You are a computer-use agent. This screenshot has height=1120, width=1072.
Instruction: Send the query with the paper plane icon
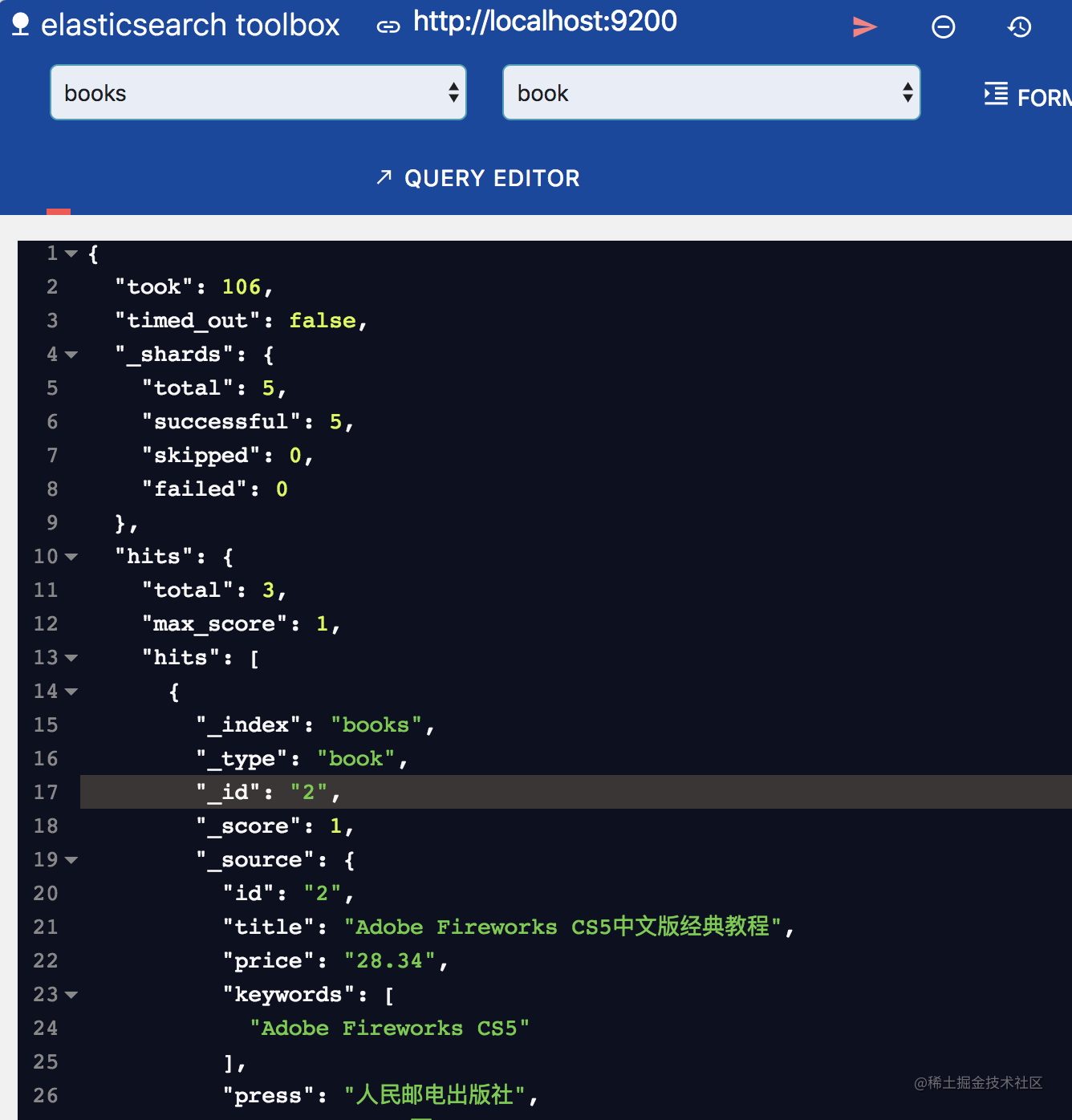tap(865, 26)
